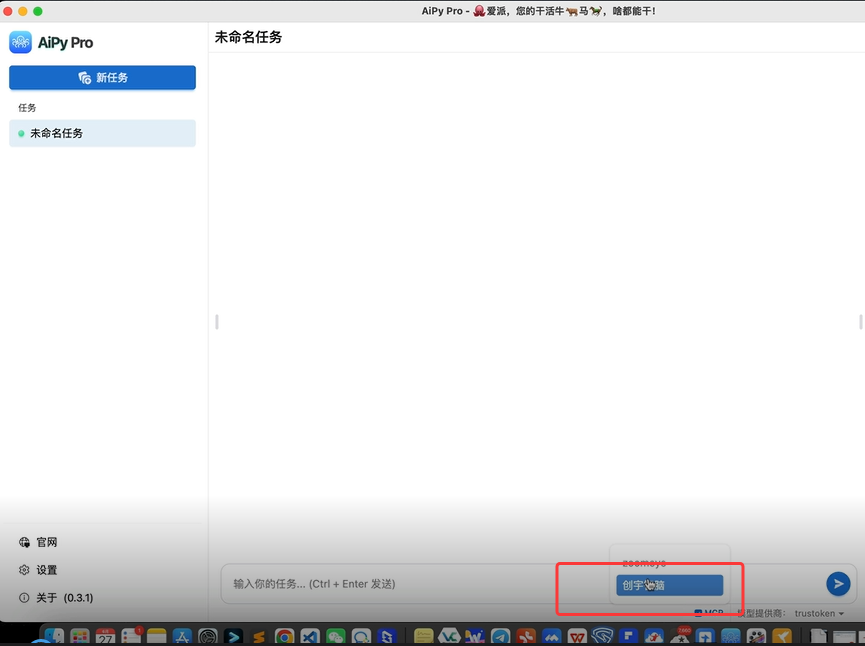Select 未命名任务 in the task list
This screenshot has height=646, width=865.
click(x=103, y=133)
